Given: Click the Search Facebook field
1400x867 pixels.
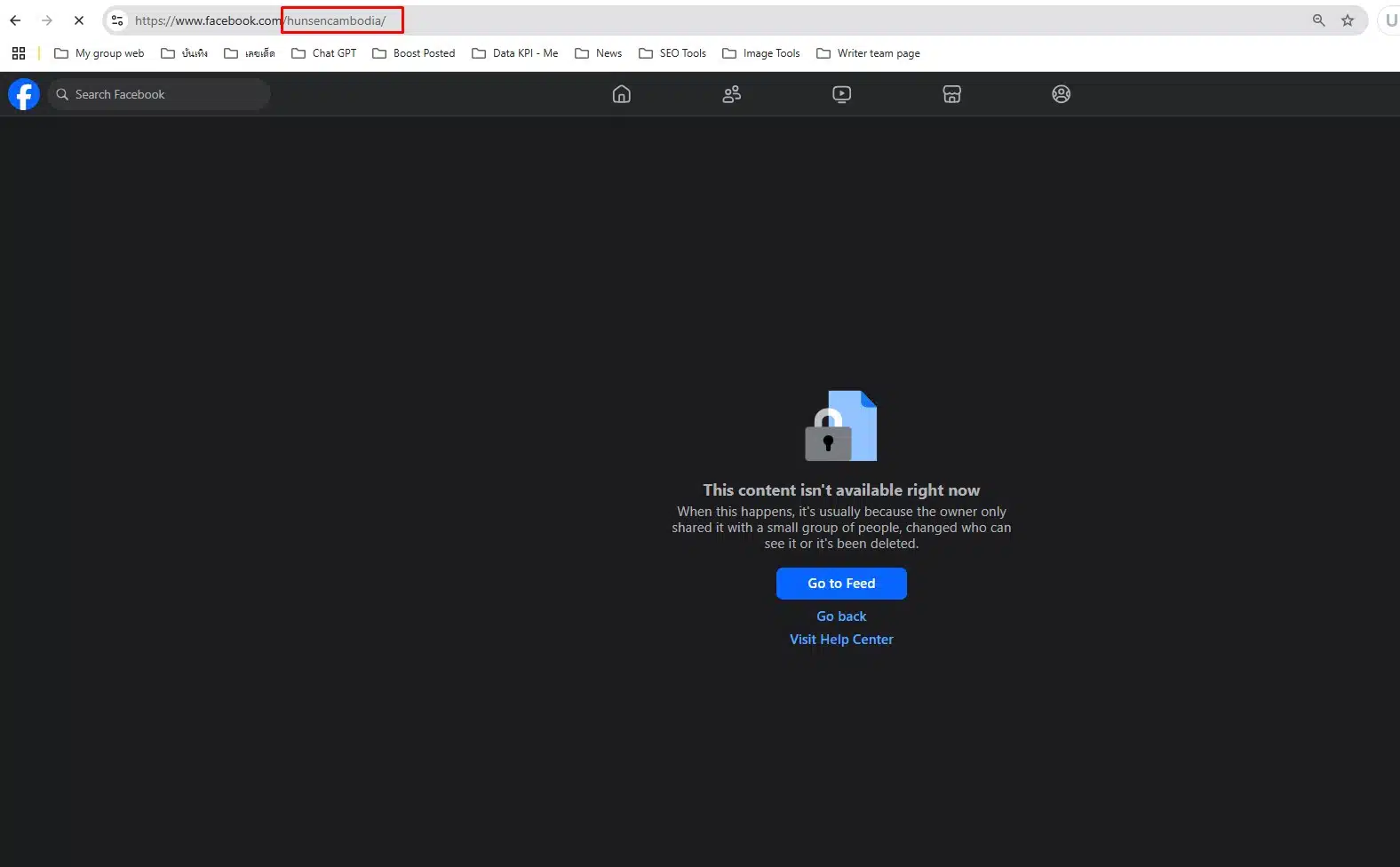Looking at the screenshot, I should point(160,94).
